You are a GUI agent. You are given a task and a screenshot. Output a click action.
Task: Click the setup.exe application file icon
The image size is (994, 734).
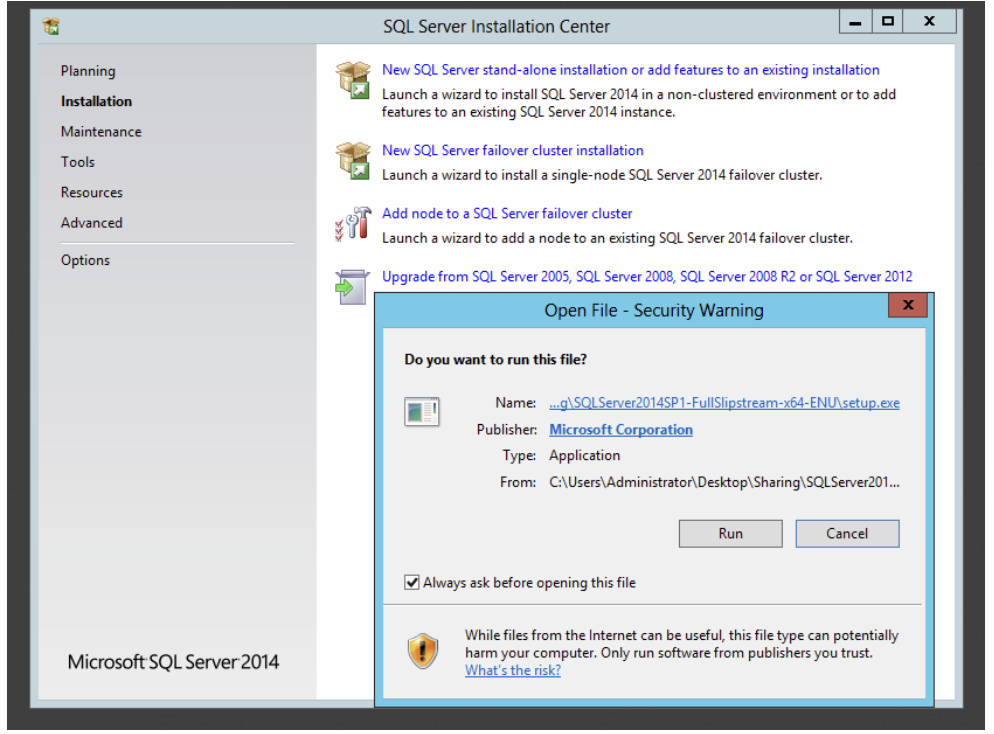(x=422, y=412)
